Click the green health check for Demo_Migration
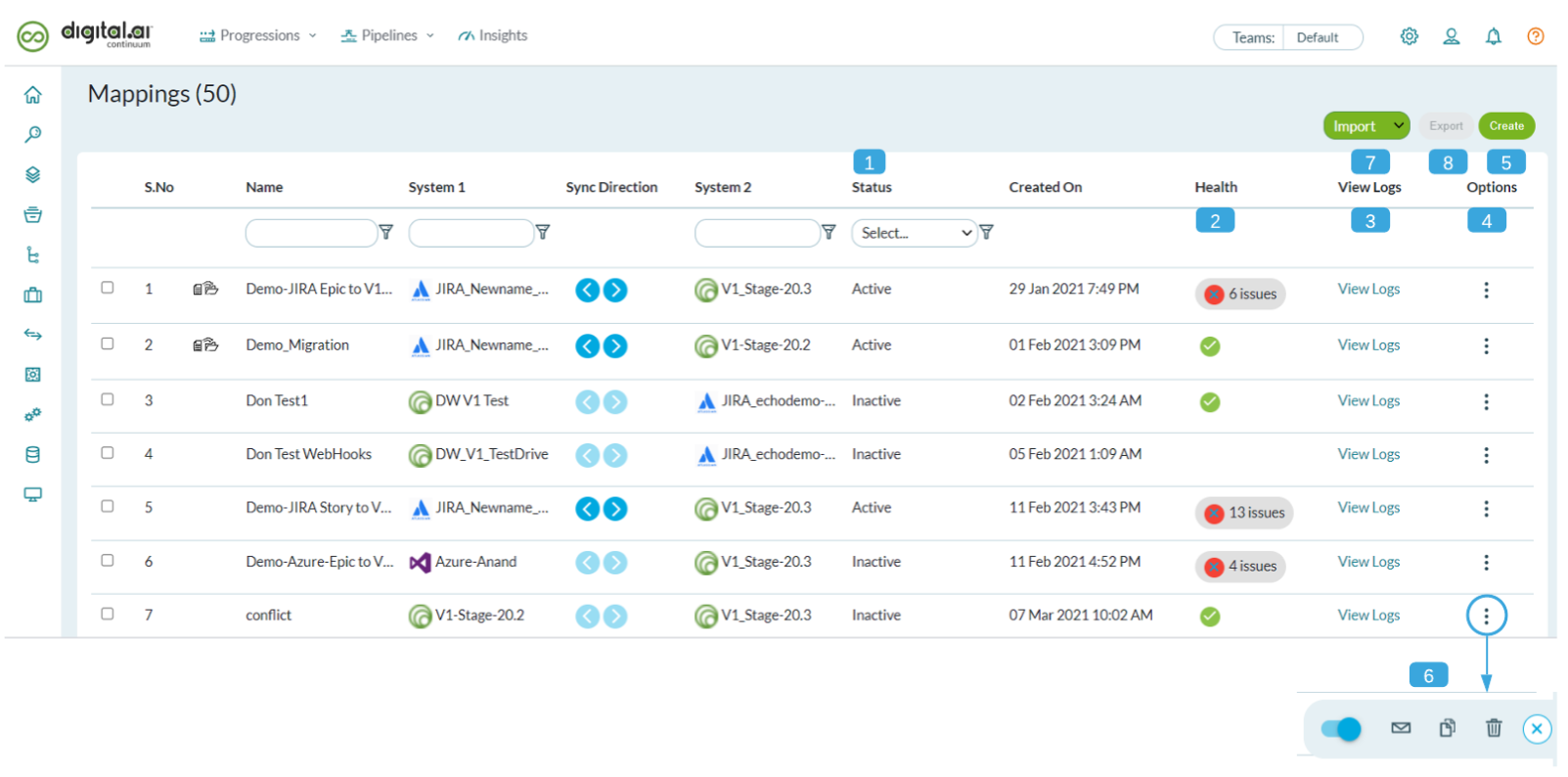The width and height of the screenshot is (1568, 777). point(1210,345)
